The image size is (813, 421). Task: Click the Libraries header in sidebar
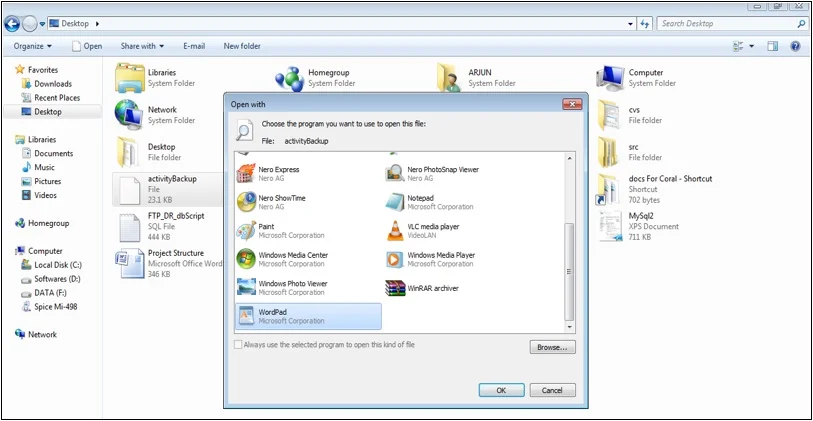click(x=35, y=139)
